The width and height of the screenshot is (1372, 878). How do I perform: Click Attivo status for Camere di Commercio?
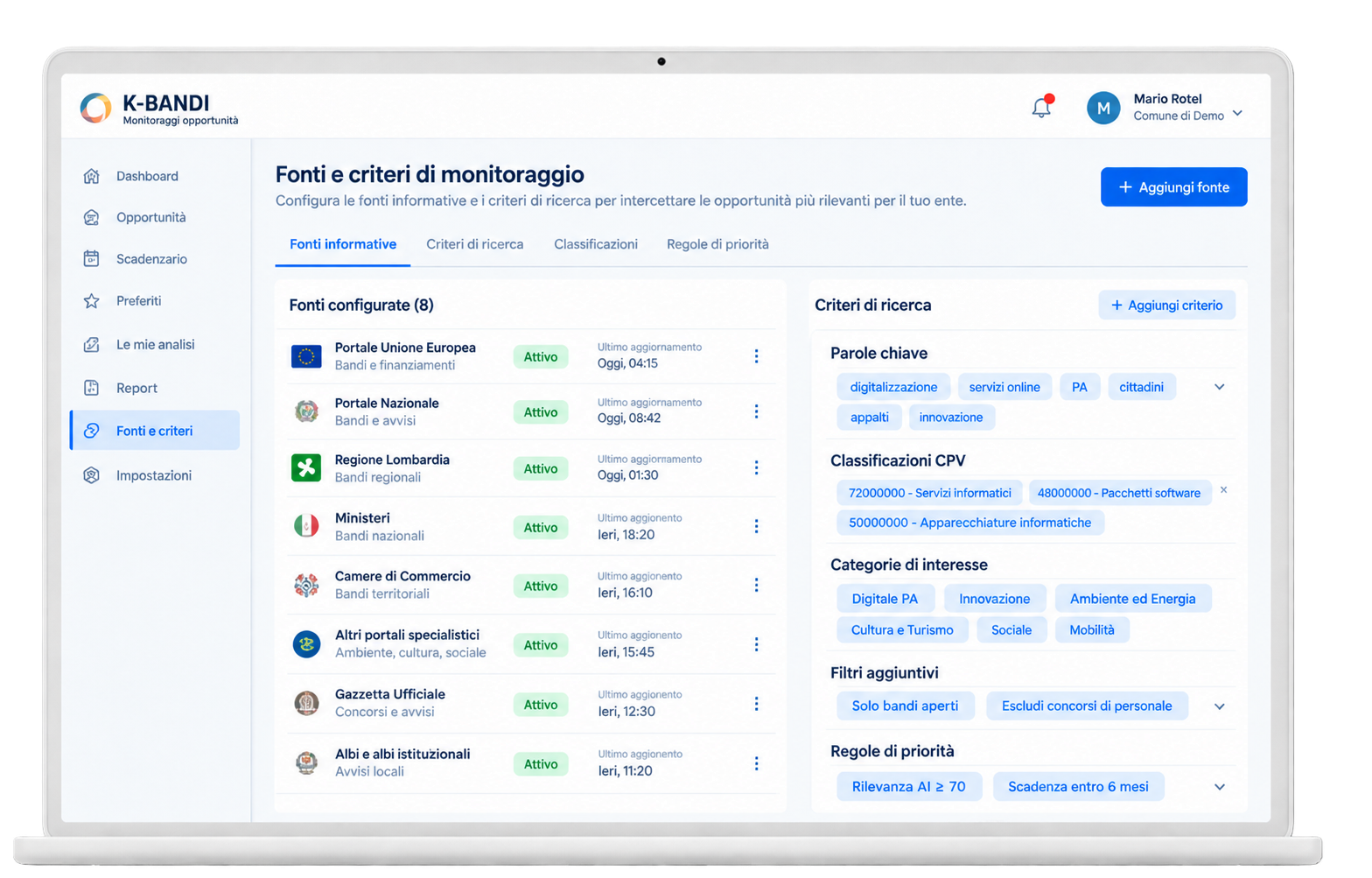(x=541, y=587)
